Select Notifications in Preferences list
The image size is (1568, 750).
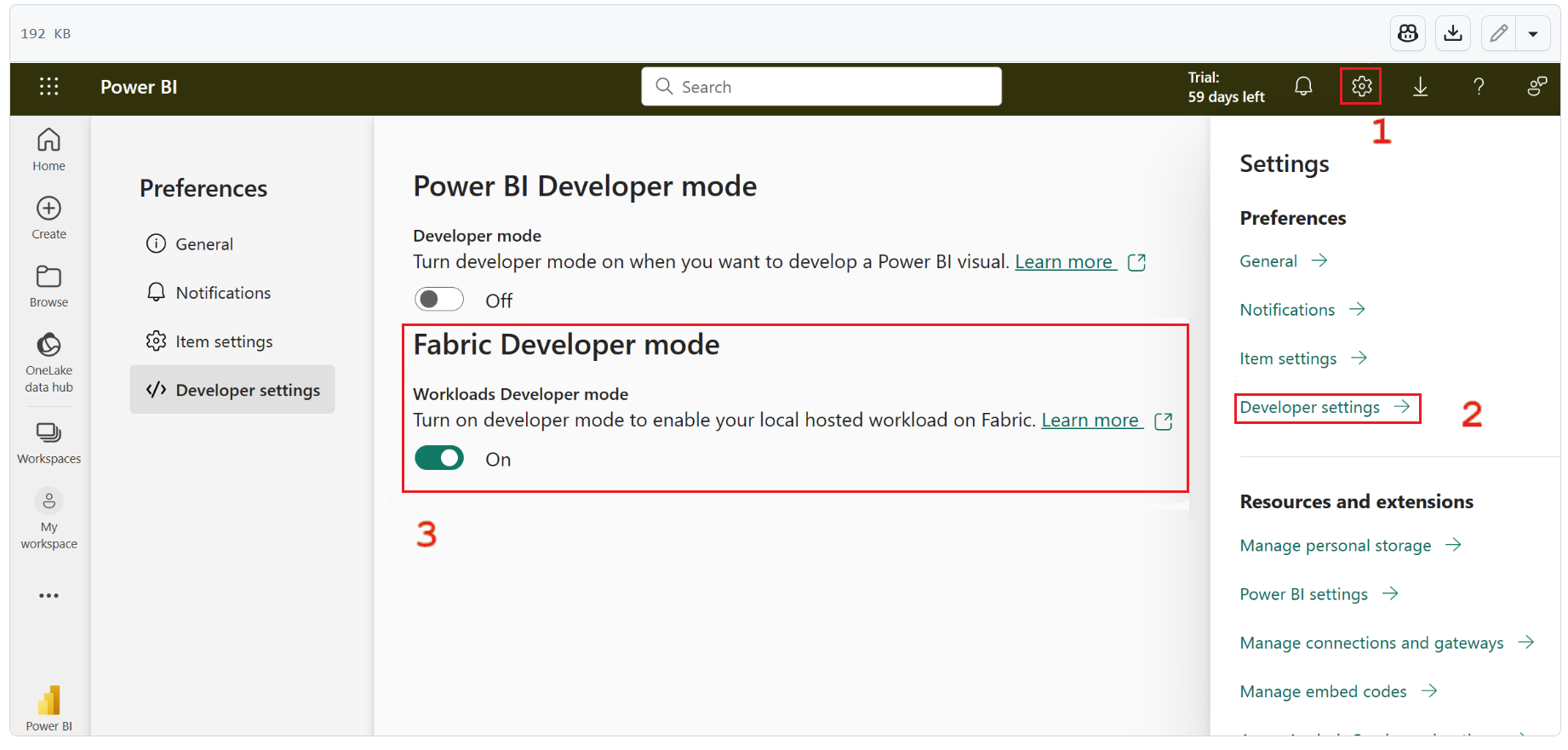232,293
